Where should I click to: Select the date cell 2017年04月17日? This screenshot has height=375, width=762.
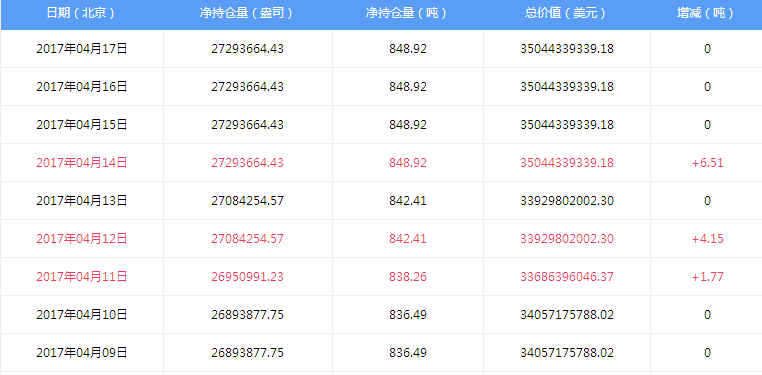pos(82,49)
